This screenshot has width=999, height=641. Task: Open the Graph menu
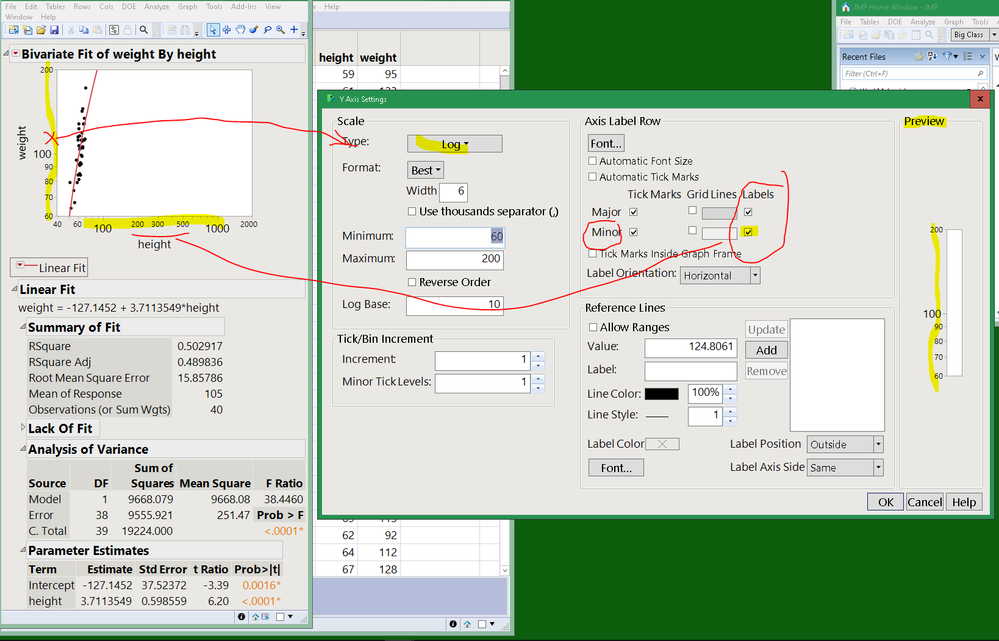pos(188,5)
